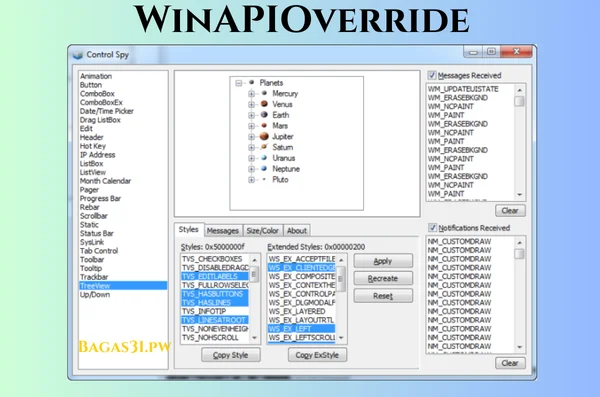Screen dimensions: 600x397
Task: Expand the Neptune tree node
Action: [x=251, y=168]
